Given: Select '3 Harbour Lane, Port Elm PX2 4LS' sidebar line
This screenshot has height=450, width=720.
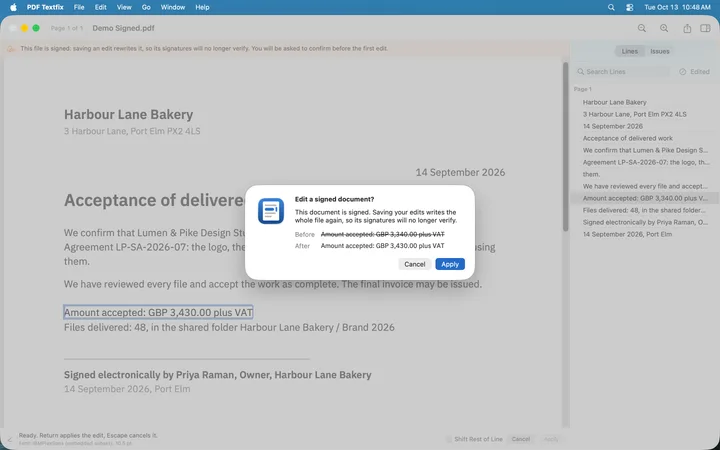Looking at the screenshot, I should click(x=635, y=114).
